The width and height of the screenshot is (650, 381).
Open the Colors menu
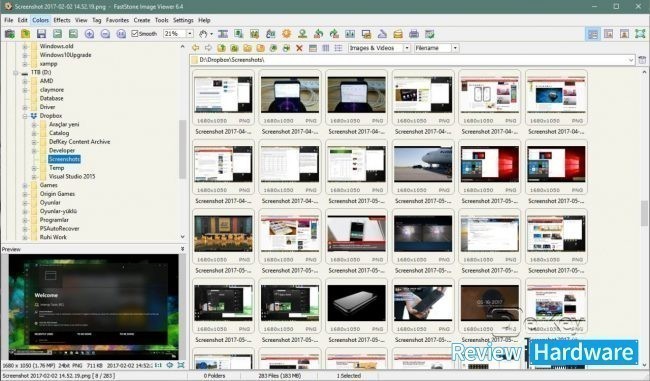[x=40, y=20]
